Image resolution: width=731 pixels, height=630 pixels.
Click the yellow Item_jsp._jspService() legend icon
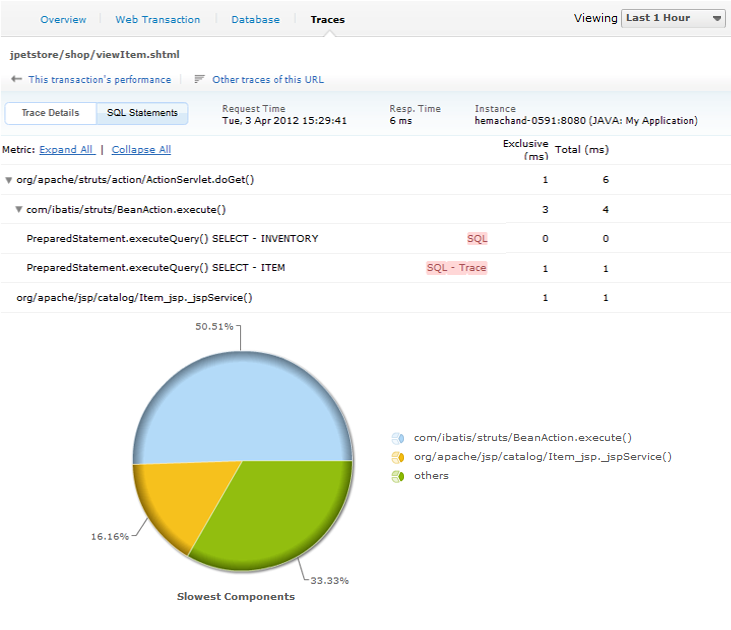click(x=398, y=457)
